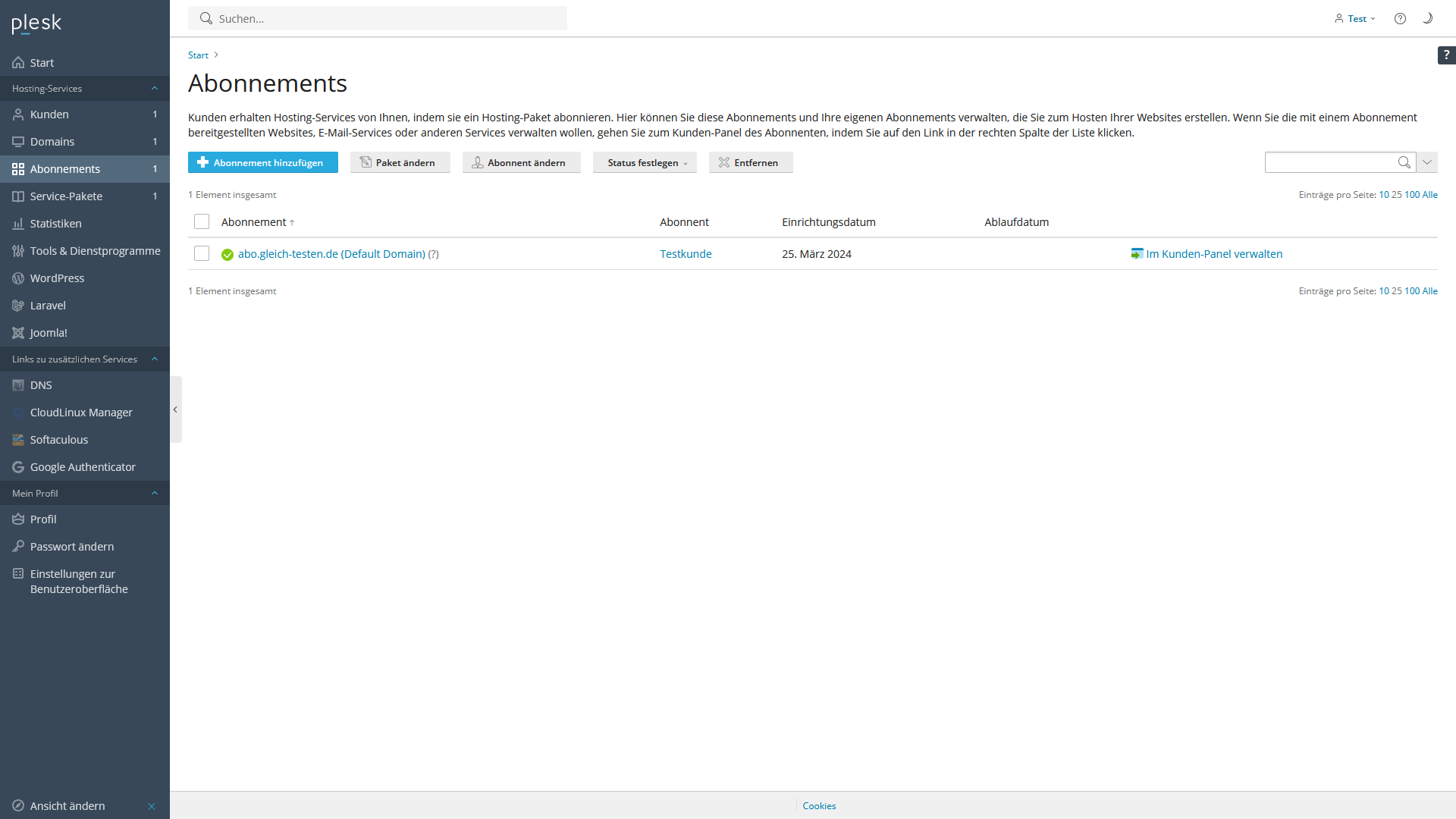Open Laravel section in sidebar
Image resolution: width=1456 pixels, height=819 pixels.
click(x=48, y=306)
